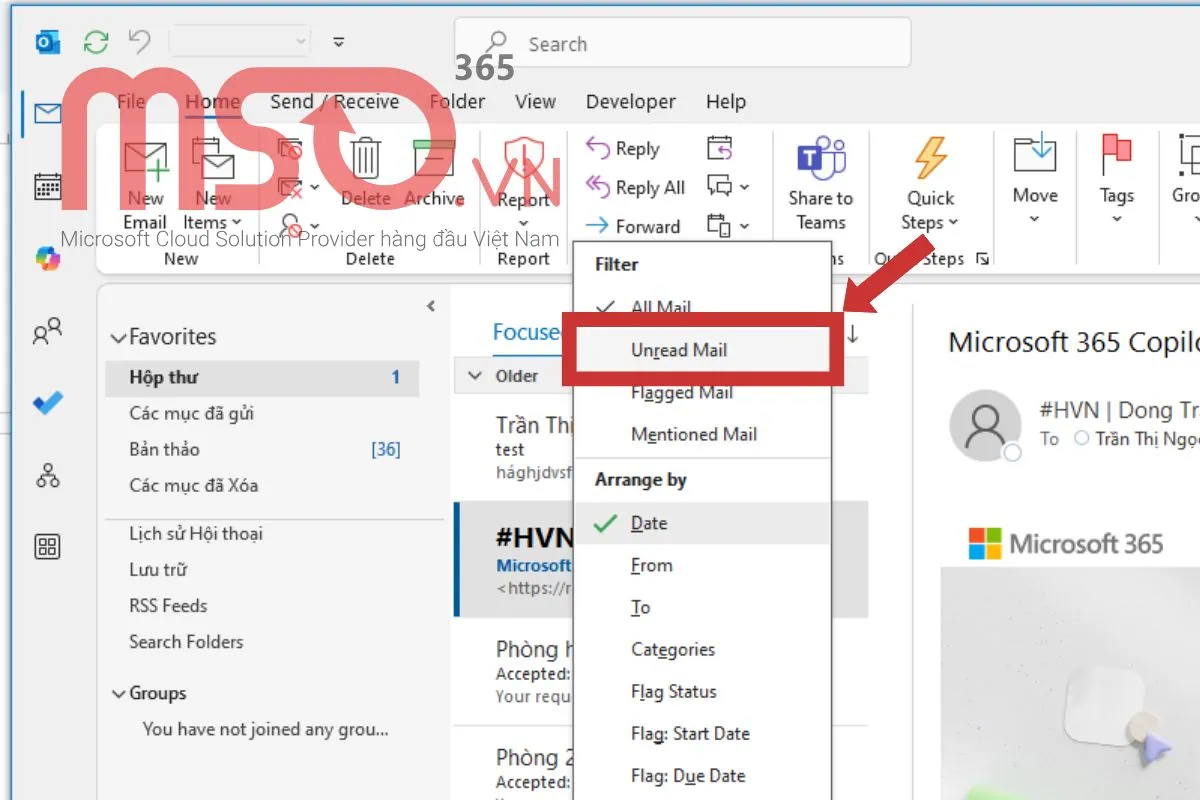Open Calendar from the left navigation bar
Screen dimensions: 1200x800
(x=47, y=186)
